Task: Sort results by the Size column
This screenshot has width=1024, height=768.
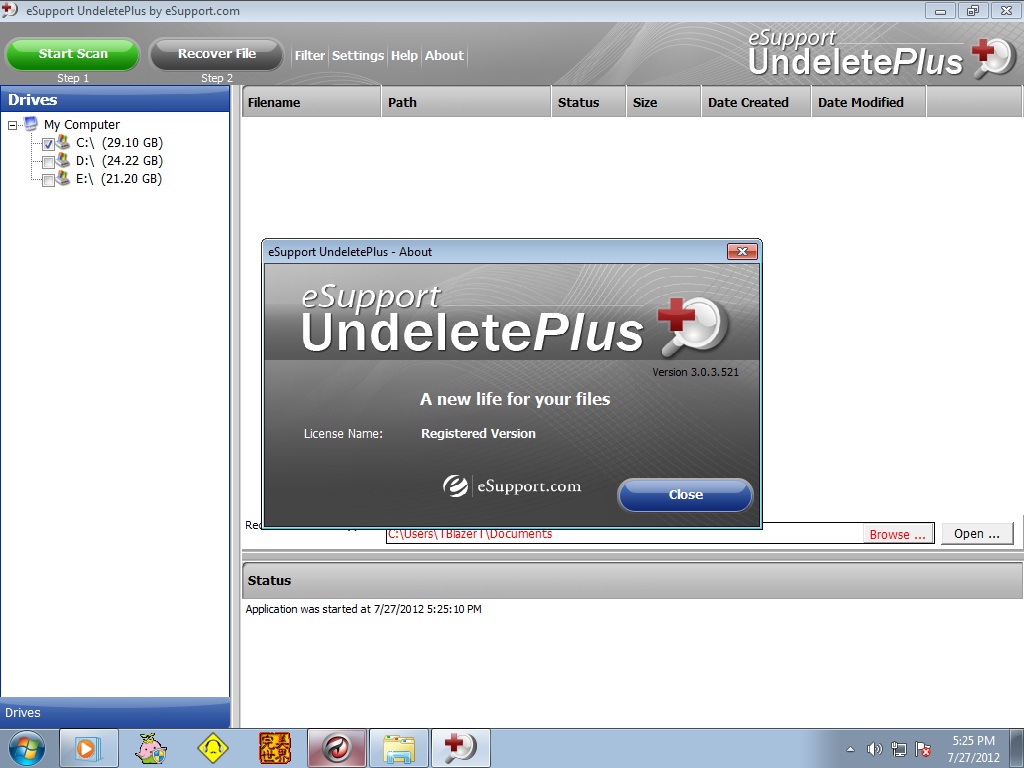Action: pos(664,102)
